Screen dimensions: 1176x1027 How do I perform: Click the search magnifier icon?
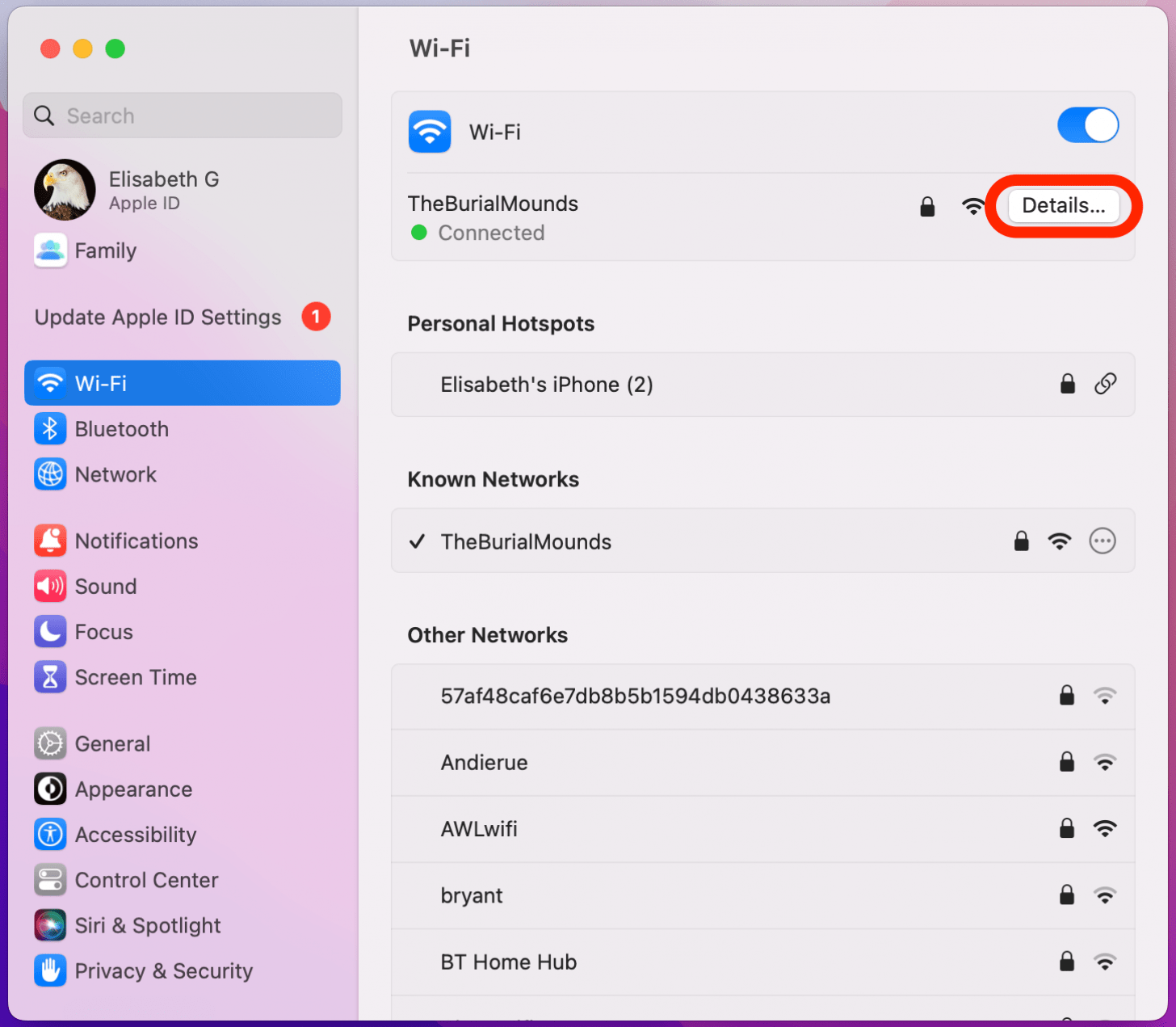(44, 116)
